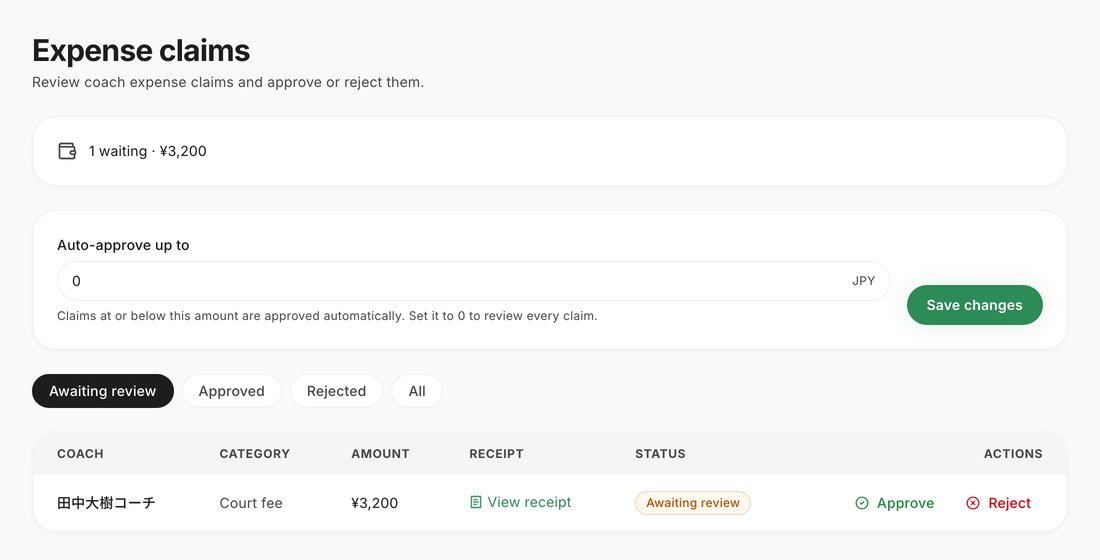Click the auto-approve helper text below the field
This screenshot has height=560, width=1100.
point(327,316)
